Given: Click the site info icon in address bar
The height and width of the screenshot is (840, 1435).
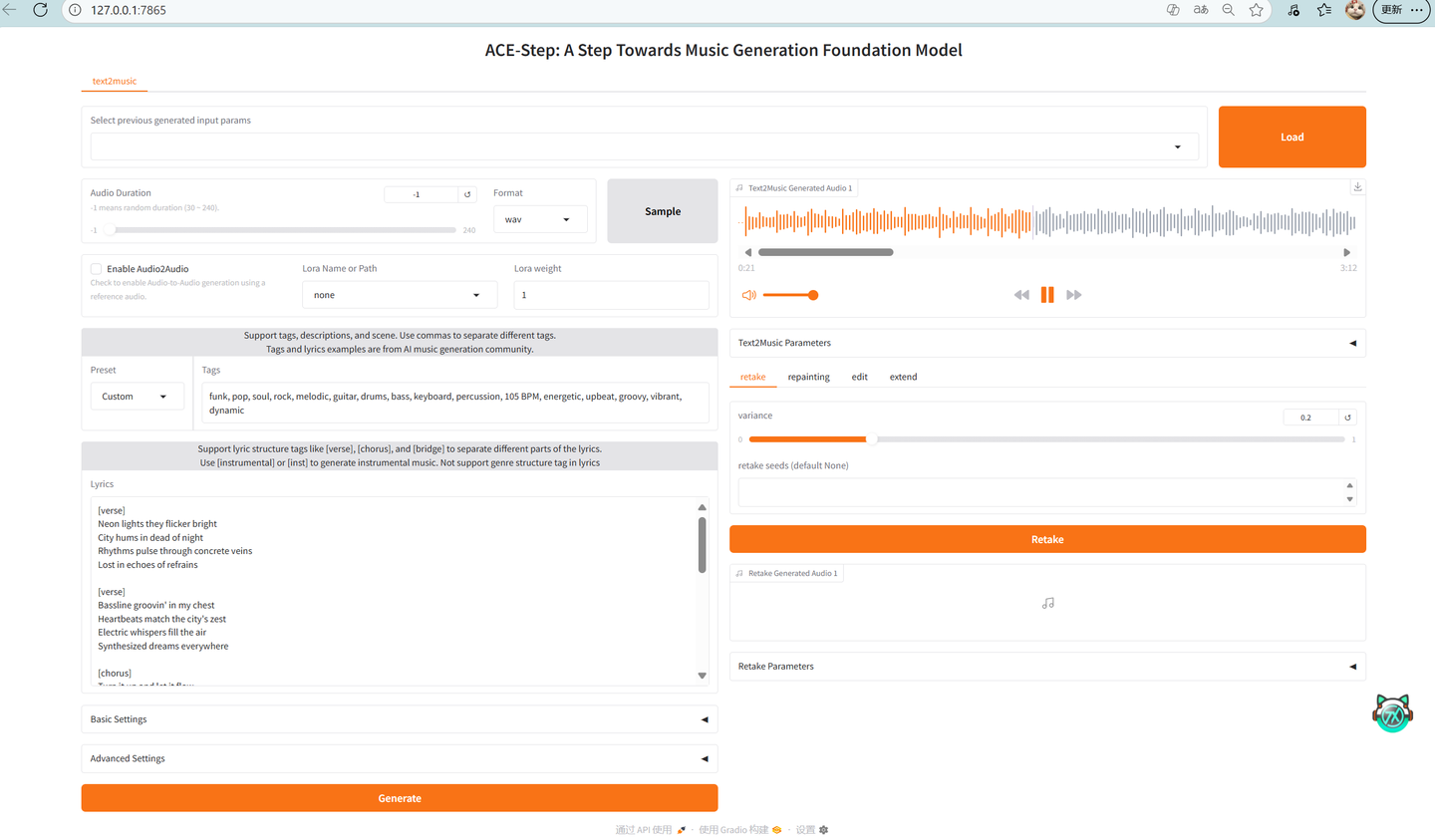Looking at the screenshot, I should [x=75, y=10].
